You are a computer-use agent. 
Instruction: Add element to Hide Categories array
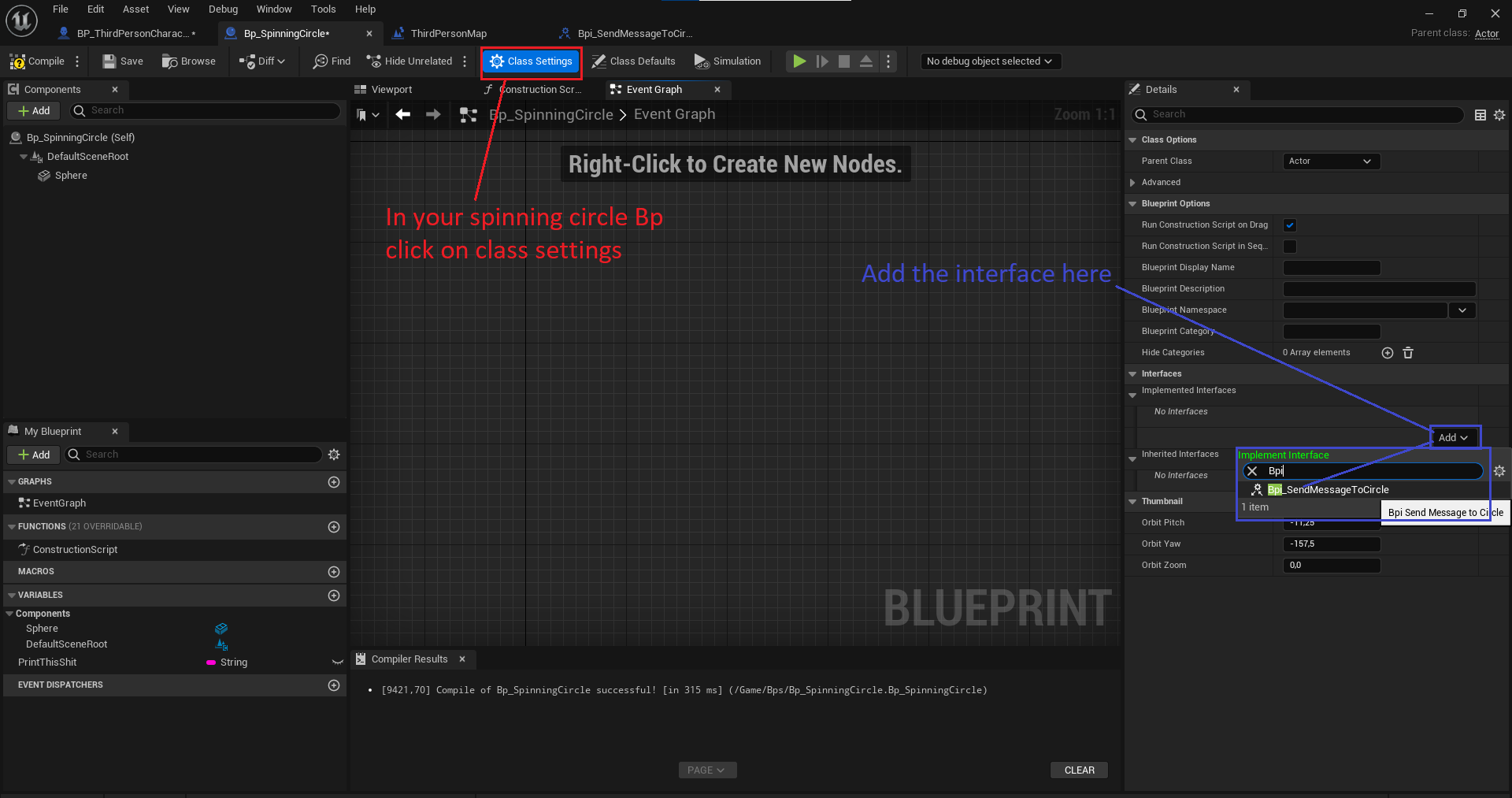[1388, 353]
